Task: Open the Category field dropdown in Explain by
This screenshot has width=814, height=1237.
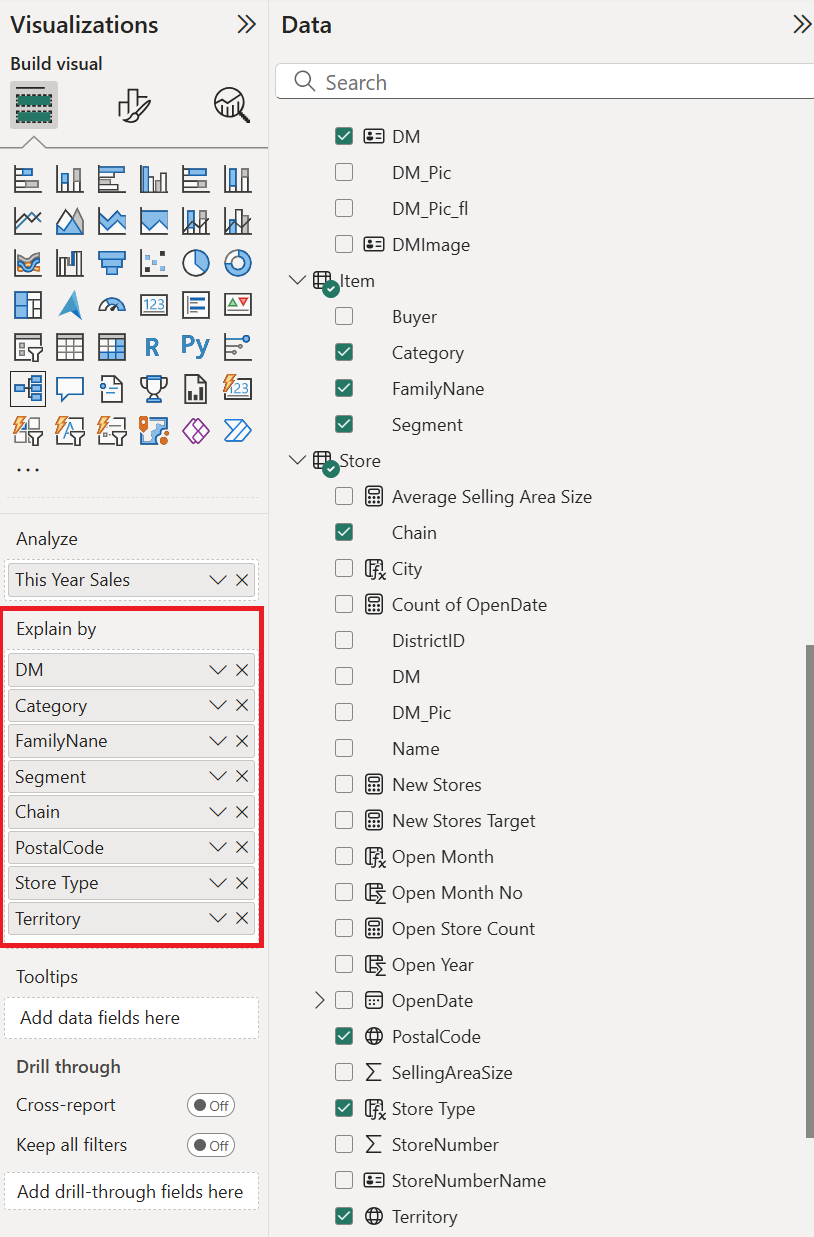Action: (x=216, y=705)
